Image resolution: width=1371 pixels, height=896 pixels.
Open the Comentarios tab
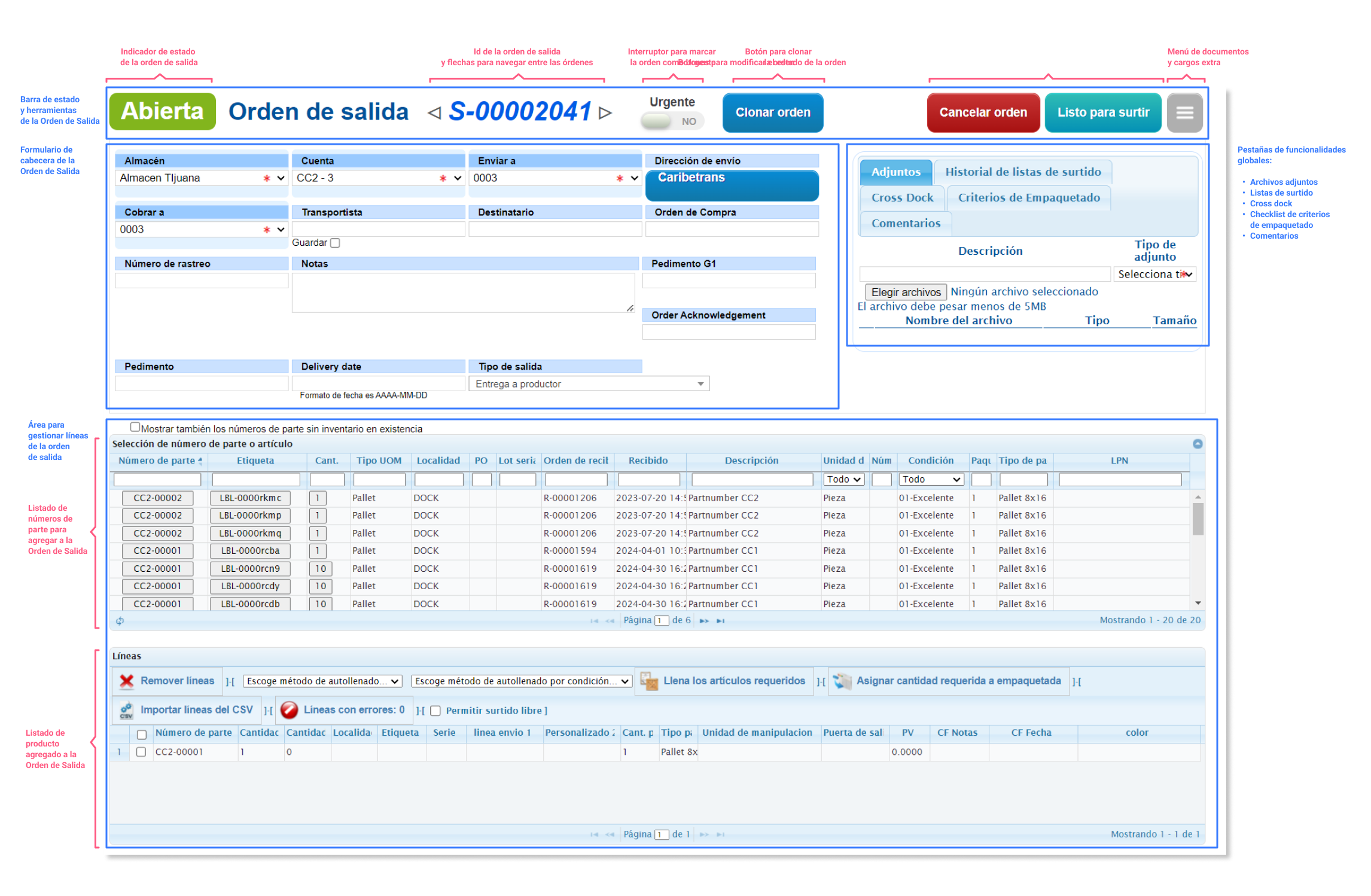(x=906, y=224)
